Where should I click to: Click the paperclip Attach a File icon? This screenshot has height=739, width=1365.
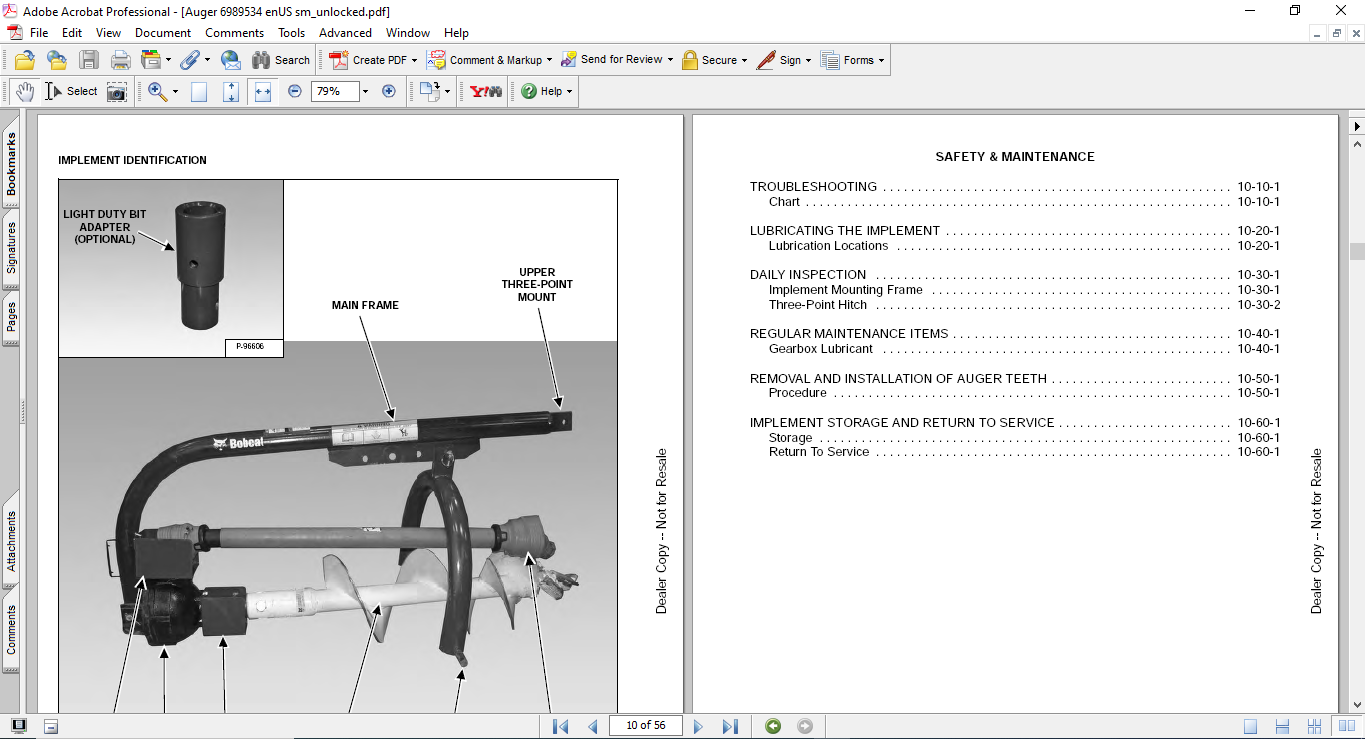(189, 60)
